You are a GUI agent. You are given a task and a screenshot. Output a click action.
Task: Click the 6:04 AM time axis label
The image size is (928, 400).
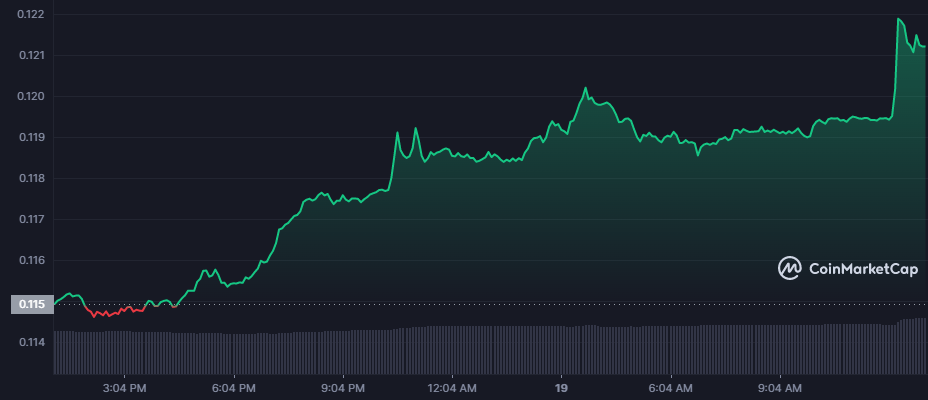pos(671,389)
